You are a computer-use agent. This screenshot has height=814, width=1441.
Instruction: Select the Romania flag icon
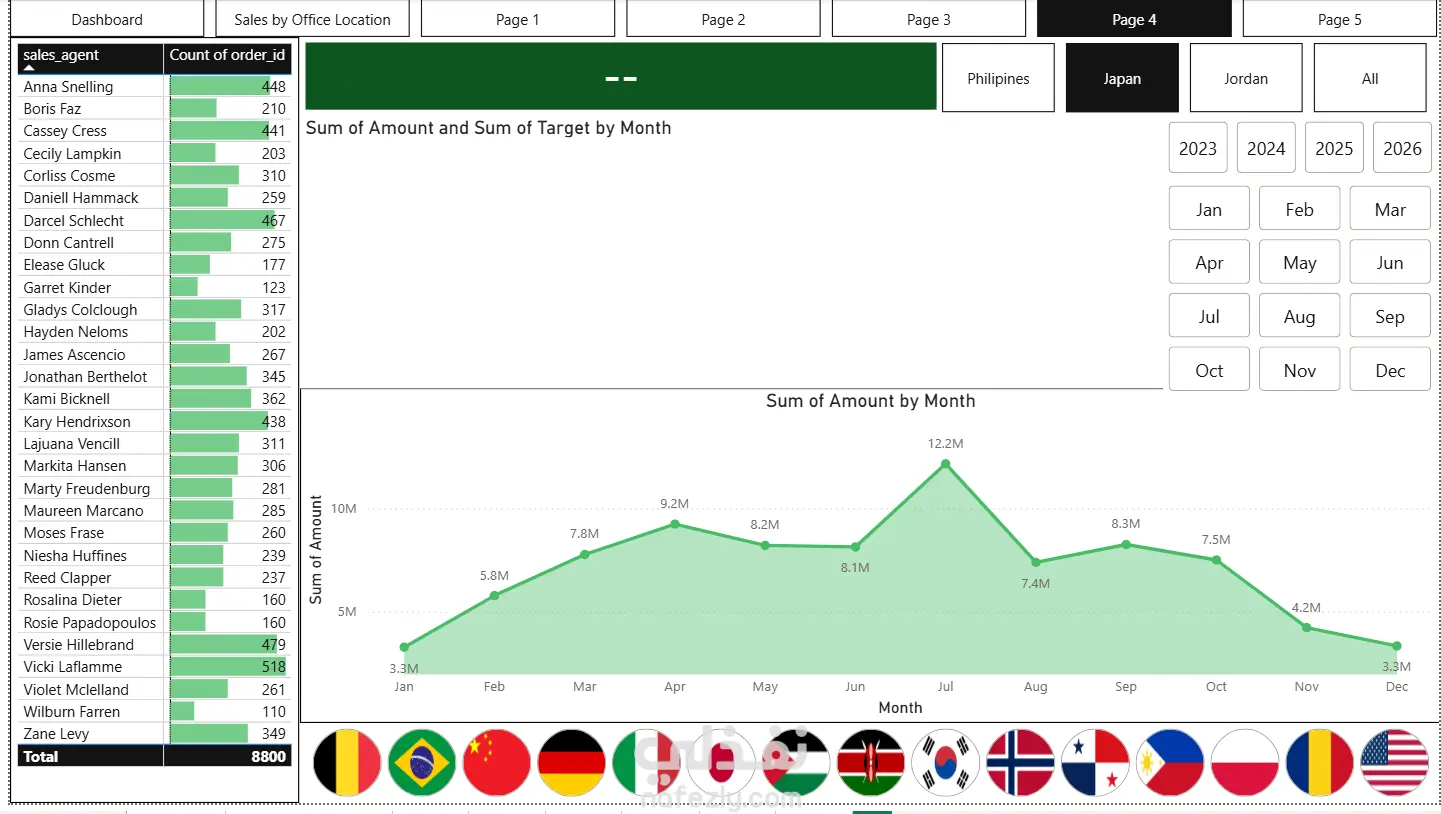pyautogui.click(x=1320, y=763)
